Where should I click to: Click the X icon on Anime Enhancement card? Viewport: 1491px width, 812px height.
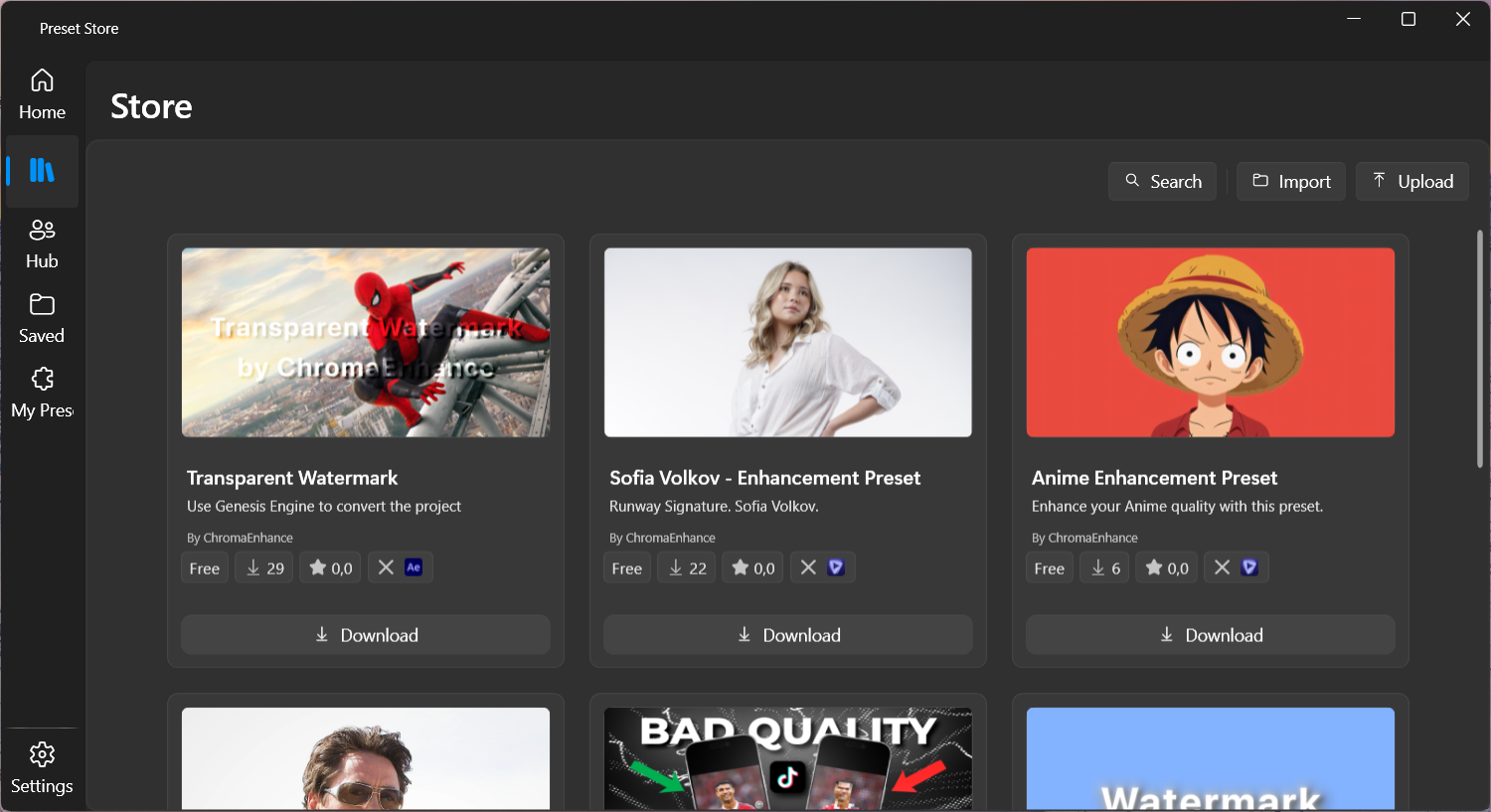pos(1222,568)
